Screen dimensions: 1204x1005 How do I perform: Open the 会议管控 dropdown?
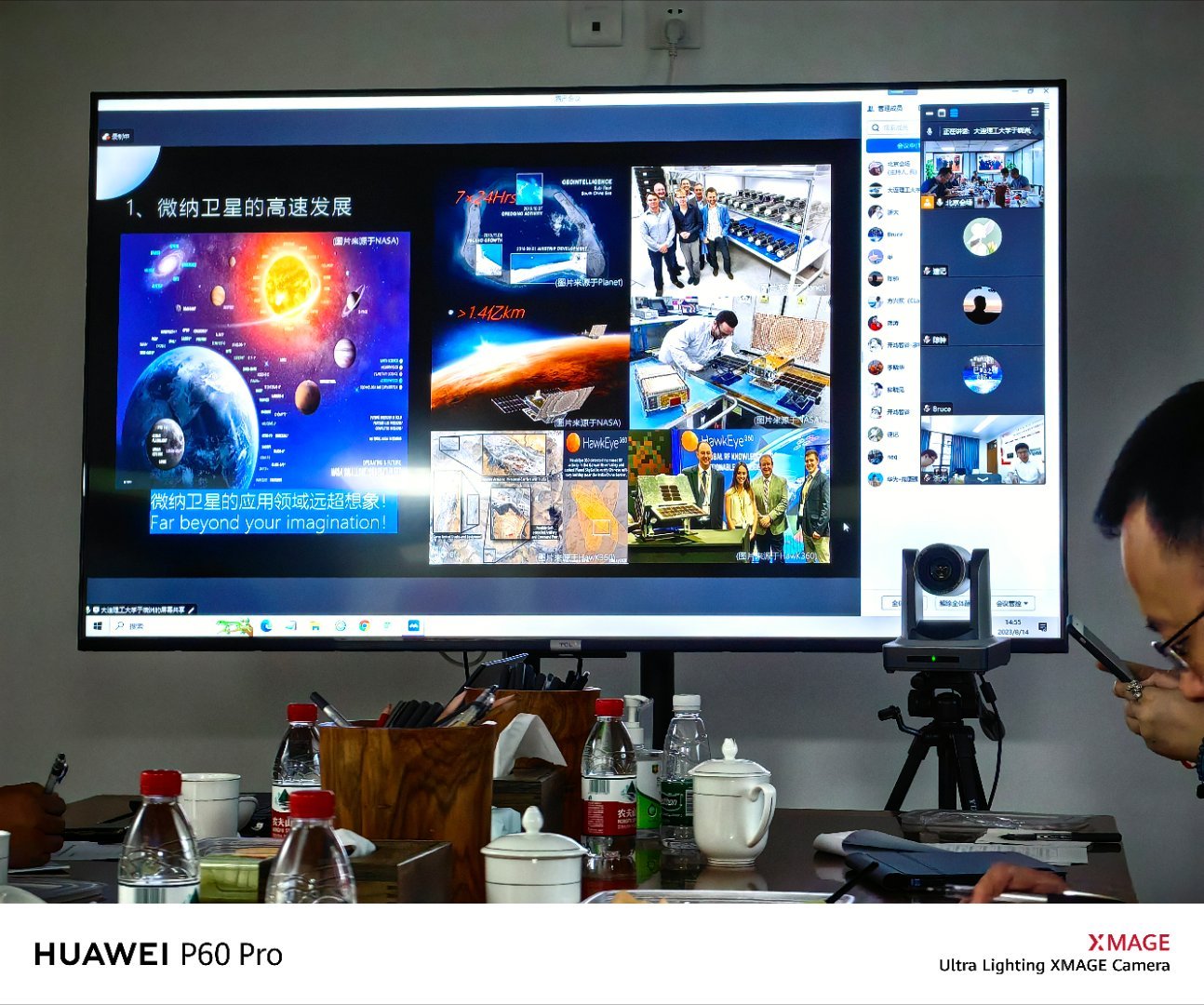click(1013, 603)
